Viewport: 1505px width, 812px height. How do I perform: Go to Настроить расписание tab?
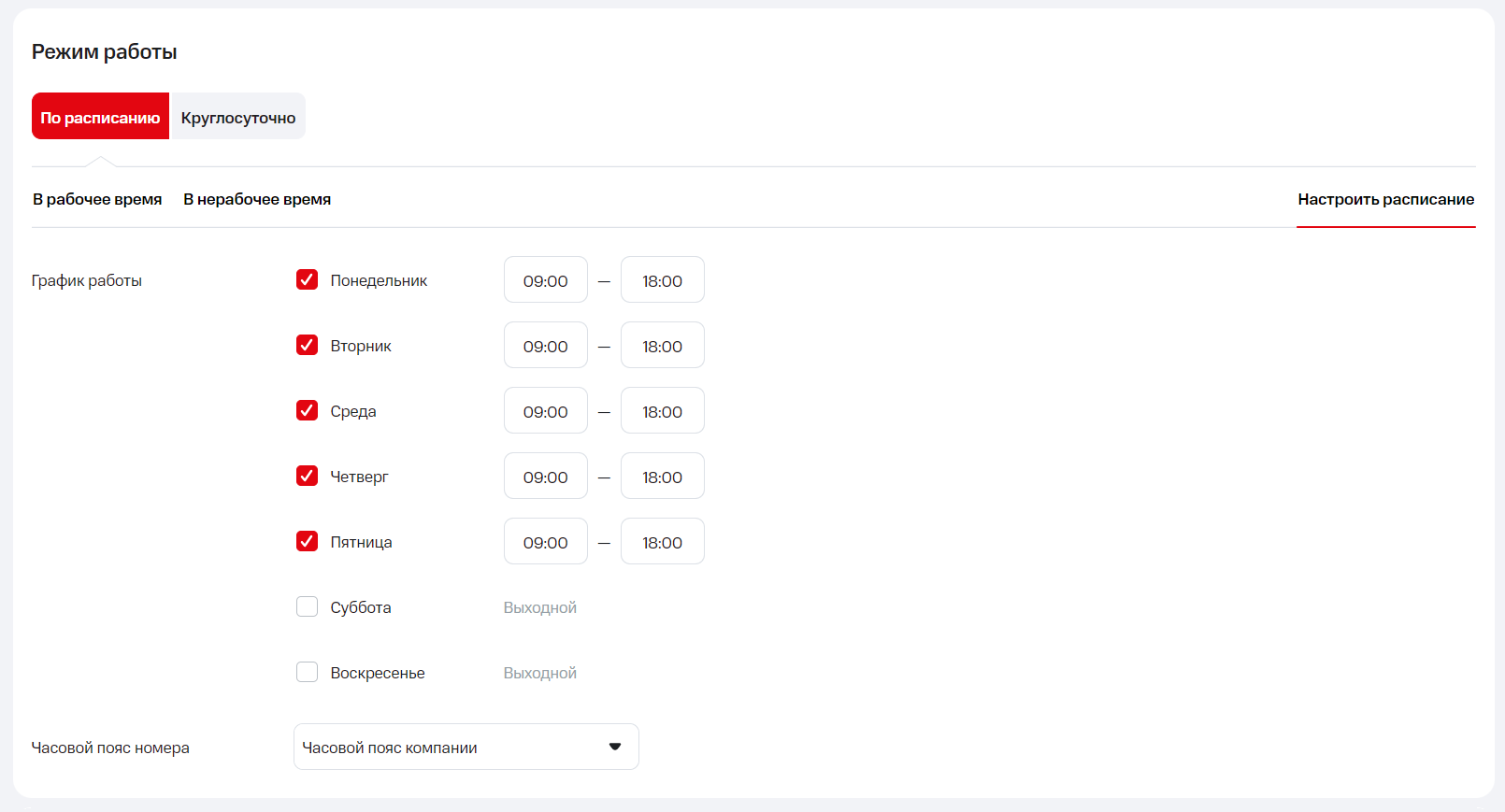(1385, 199)
